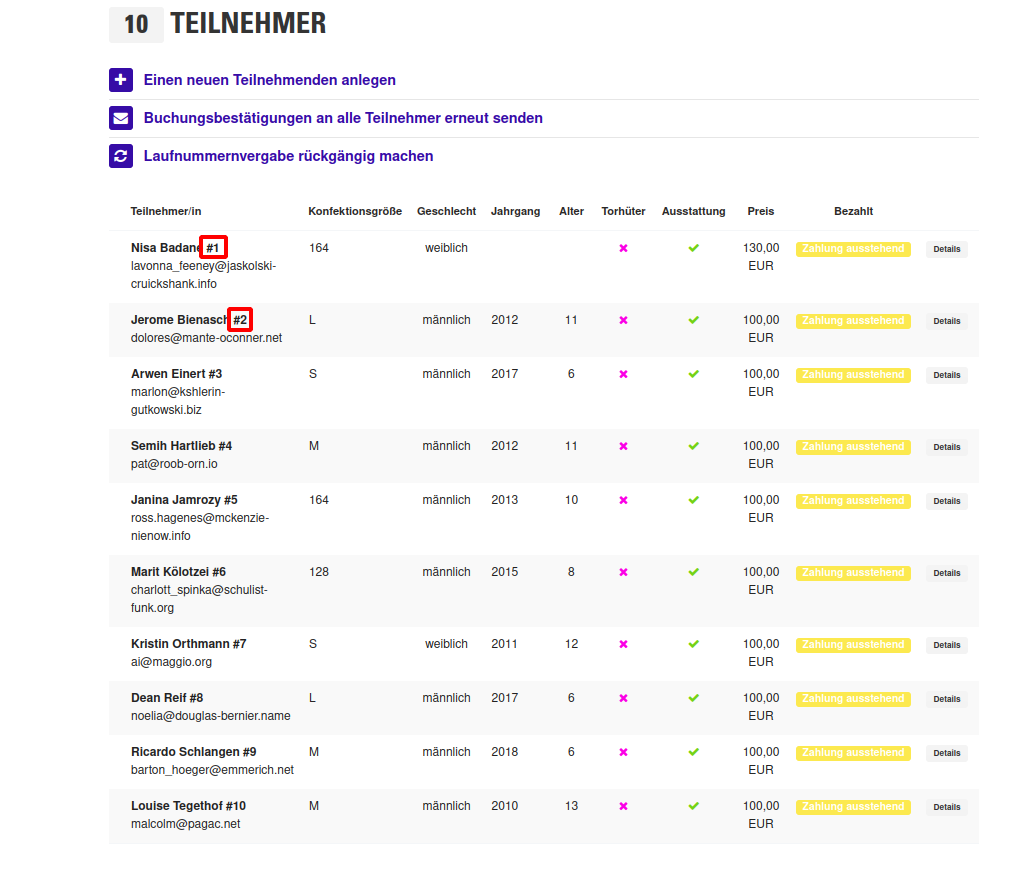Click 'Zahlung ausstehend' badge for Nisa Badane
This screenshot has height=883, width=1021.
pyautogui.click(x=853, y=249)
